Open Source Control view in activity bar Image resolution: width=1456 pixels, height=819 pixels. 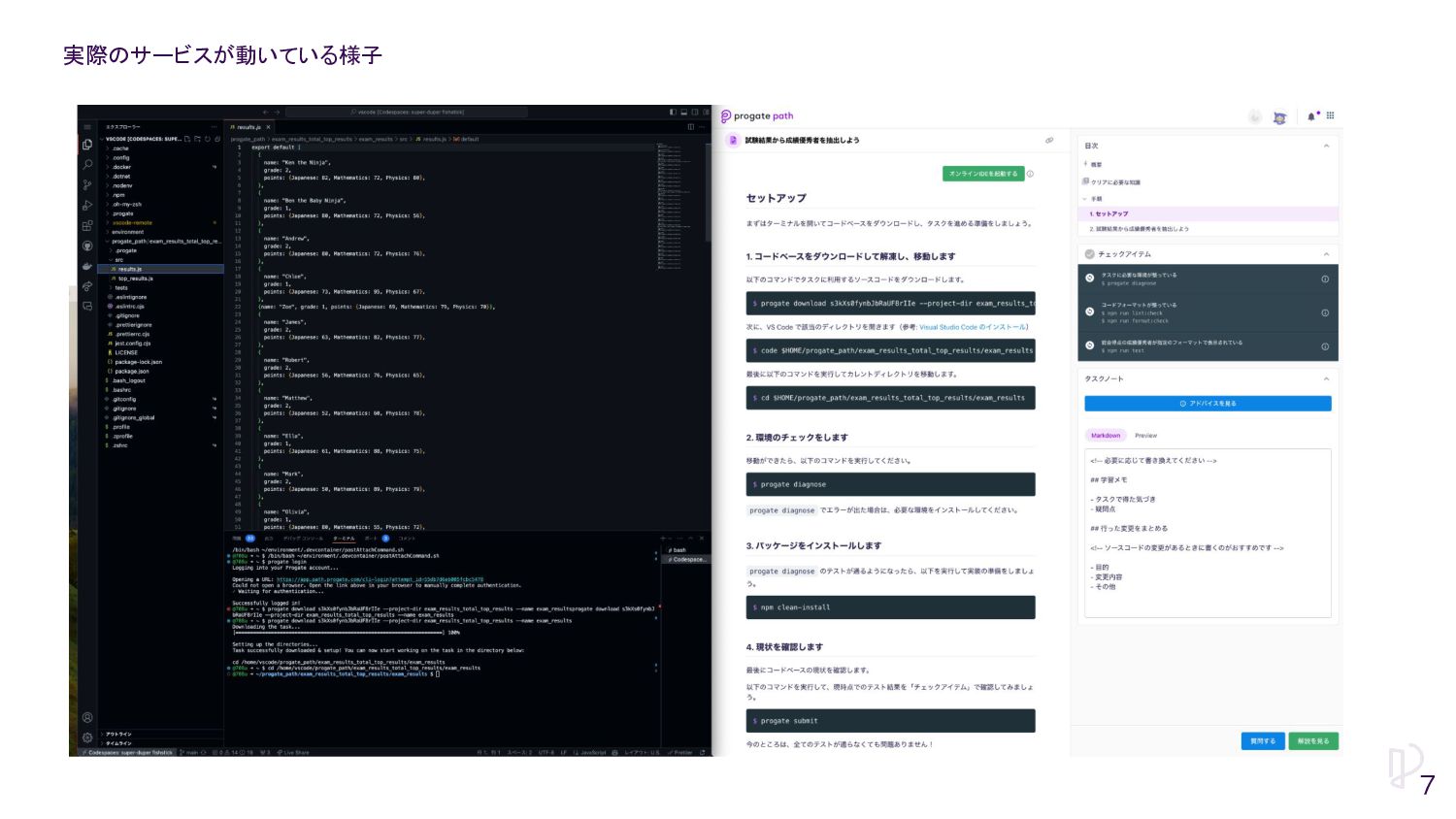[87, 184]
